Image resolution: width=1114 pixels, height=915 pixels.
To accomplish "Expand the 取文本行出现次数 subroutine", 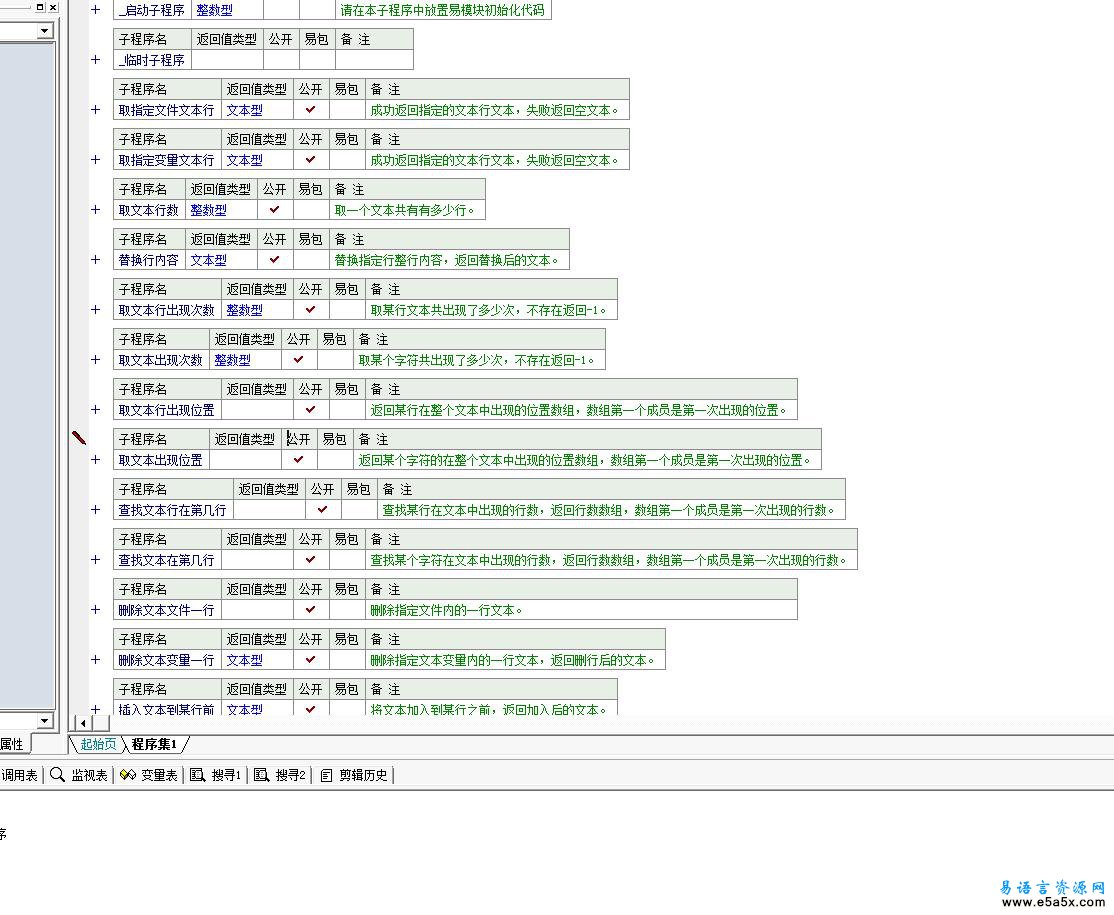I will pyautogui.click(x=95, y=310).
